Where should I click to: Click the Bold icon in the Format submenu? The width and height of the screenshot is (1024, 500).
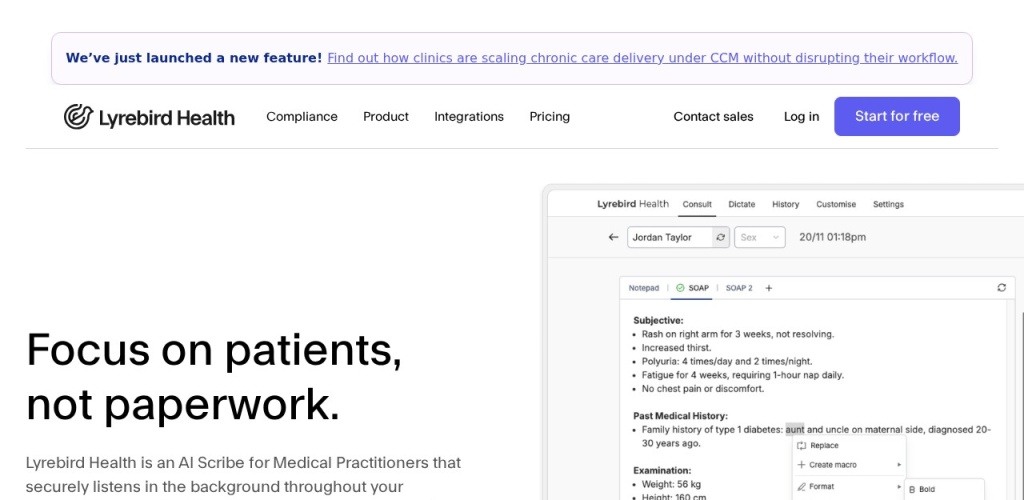tap(912, 489)
